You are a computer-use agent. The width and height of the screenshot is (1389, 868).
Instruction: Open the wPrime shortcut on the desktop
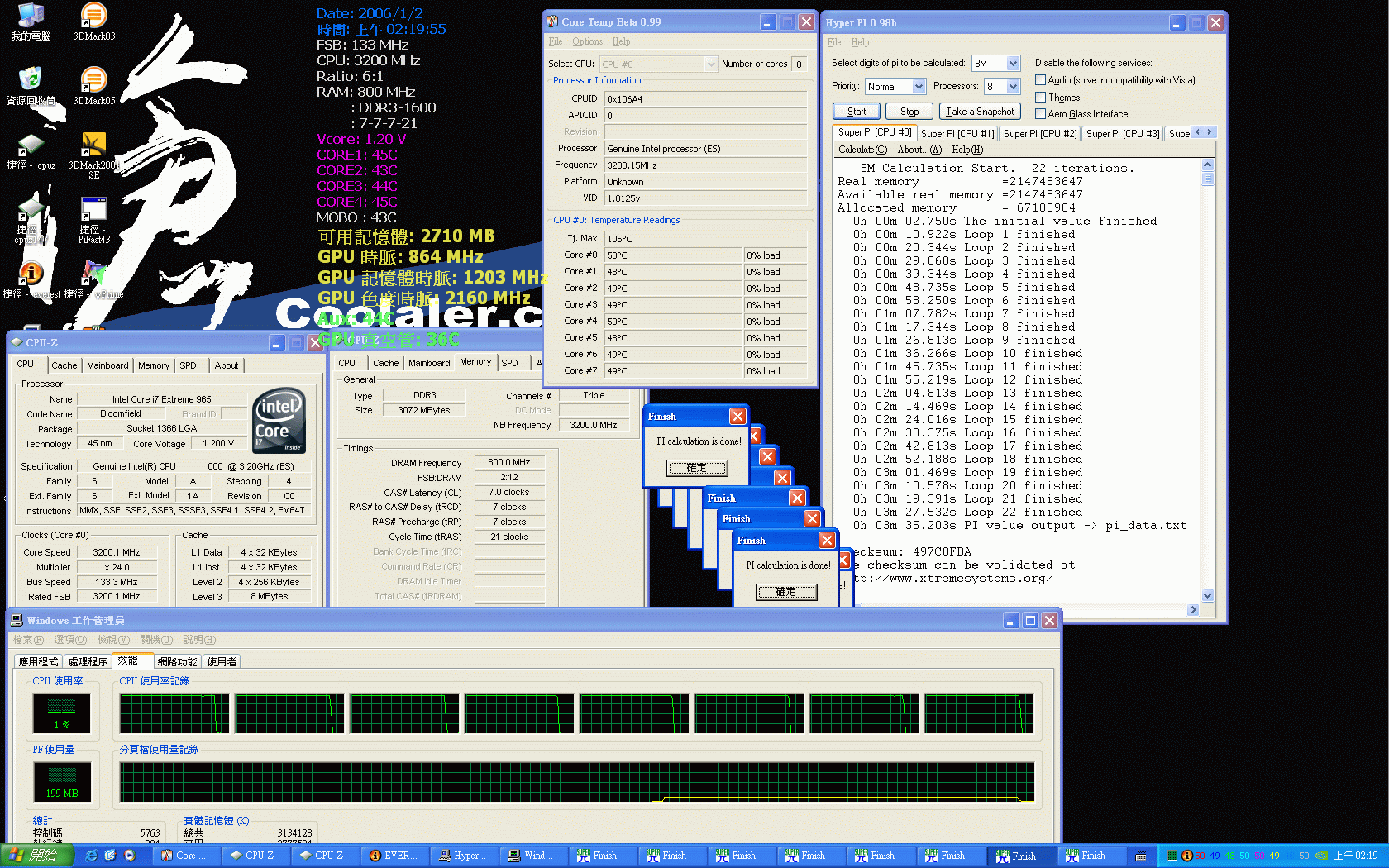point(93,279)
